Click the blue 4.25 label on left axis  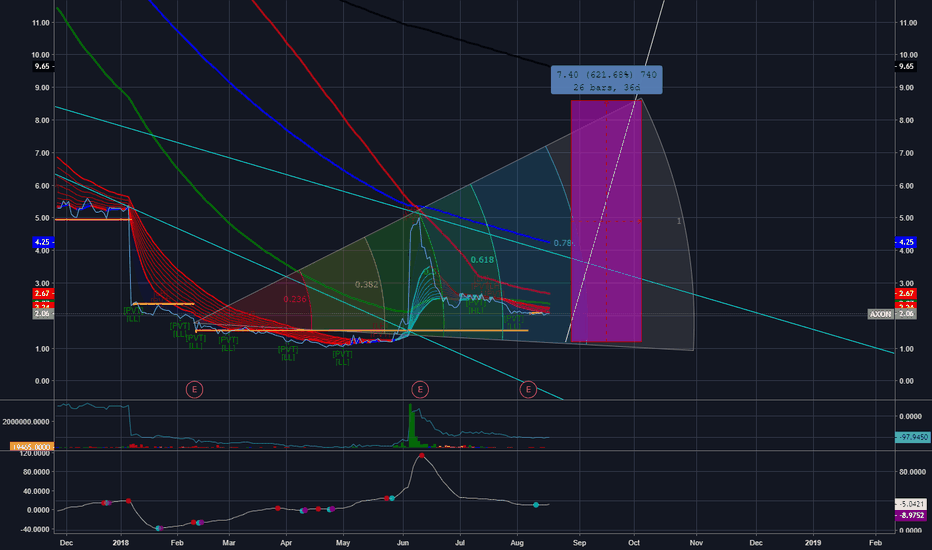[42, 242]
